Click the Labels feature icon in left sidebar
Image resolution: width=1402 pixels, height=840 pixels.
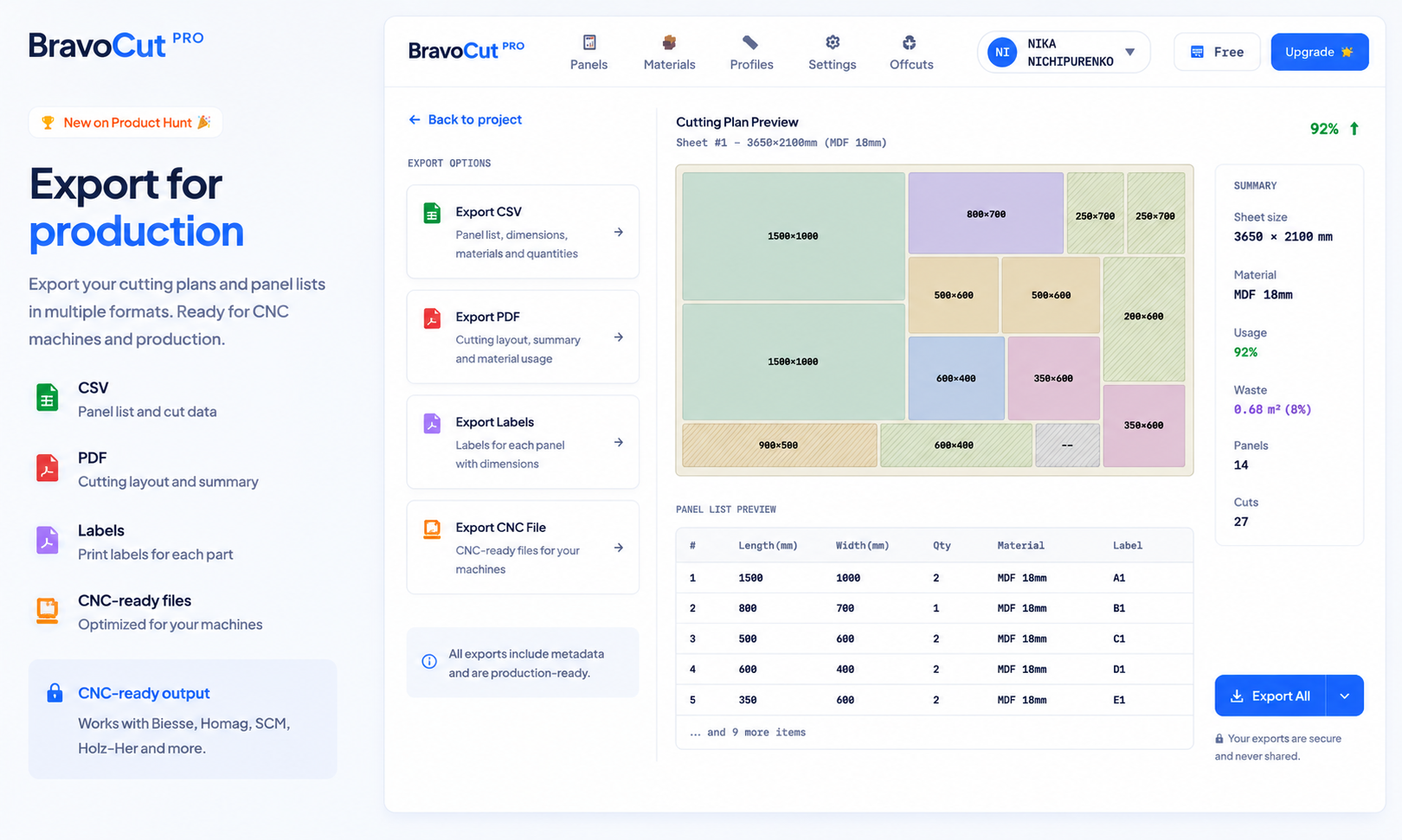click(48, 540)
